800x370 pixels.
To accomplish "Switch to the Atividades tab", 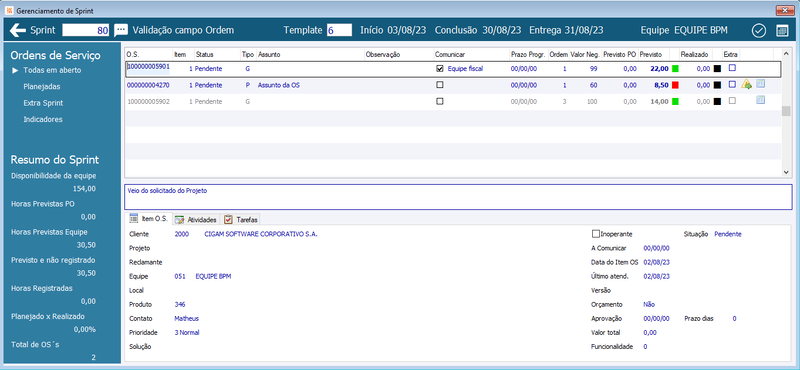I will pyautogui.click(x=196, y=219).
